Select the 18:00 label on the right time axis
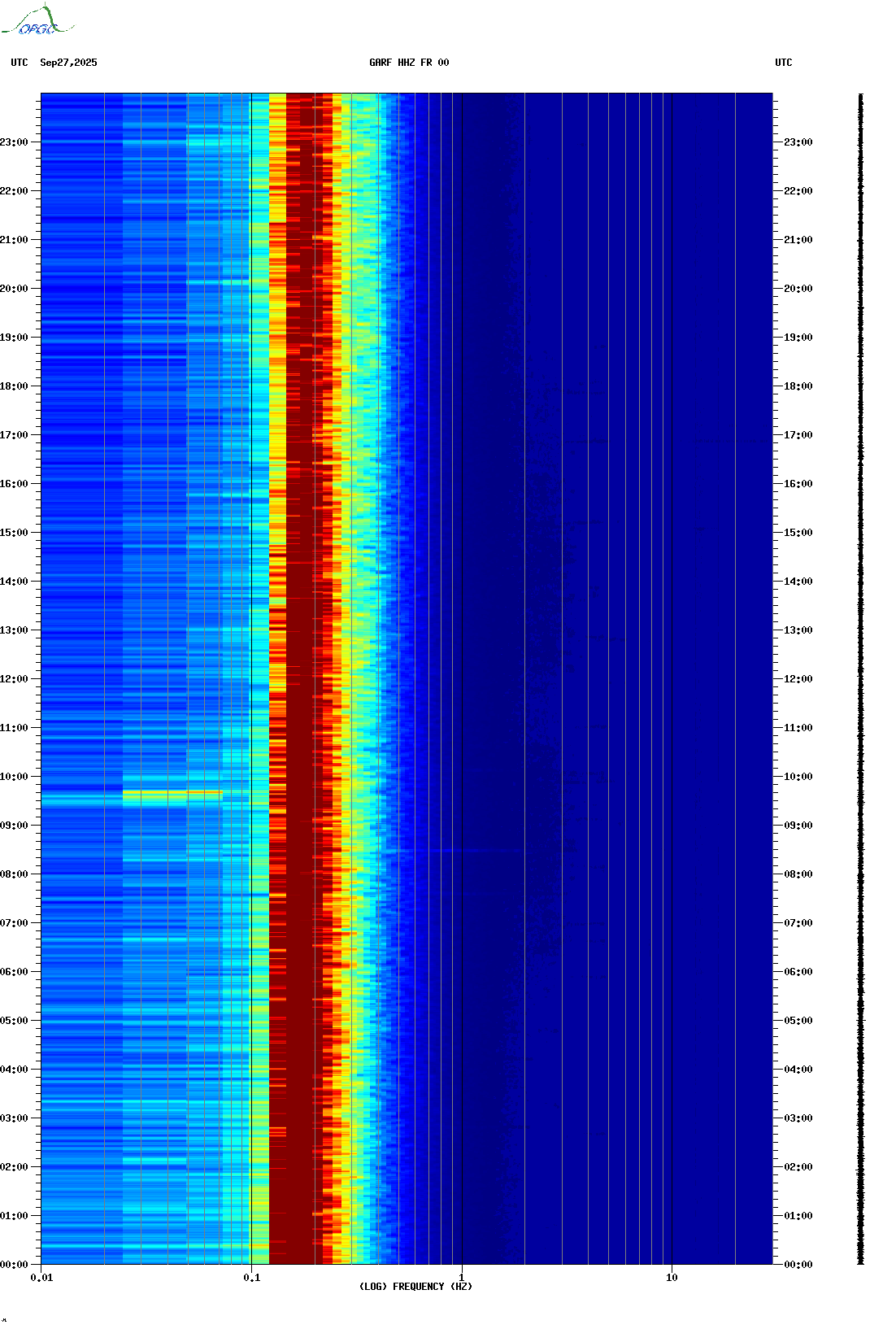The height and width of the screenshot is (1329, 896). (797, 386)
